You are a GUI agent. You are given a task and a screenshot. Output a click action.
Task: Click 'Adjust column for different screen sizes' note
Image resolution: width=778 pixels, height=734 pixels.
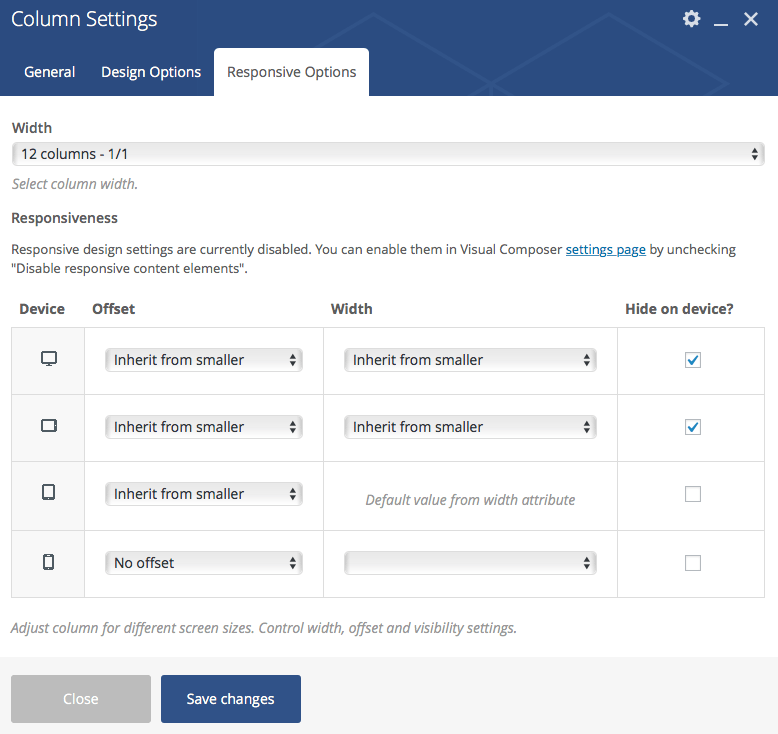(x=264, y=628)
